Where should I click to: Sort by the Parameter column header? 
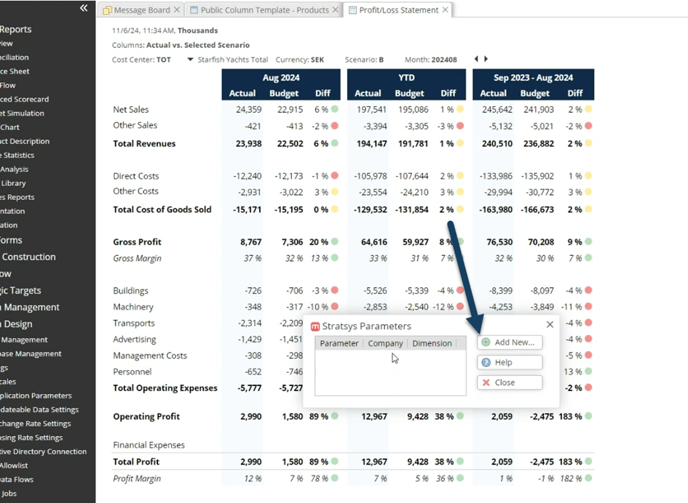pos(339,343)
